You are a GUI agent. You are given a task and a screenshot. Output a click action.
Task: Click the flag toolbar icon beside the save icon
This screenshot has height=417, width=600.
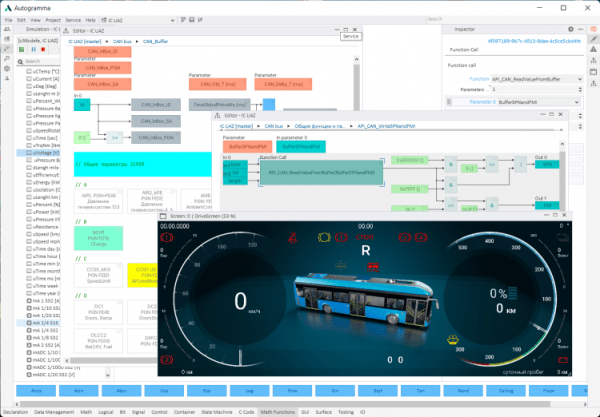pos(200,20)
